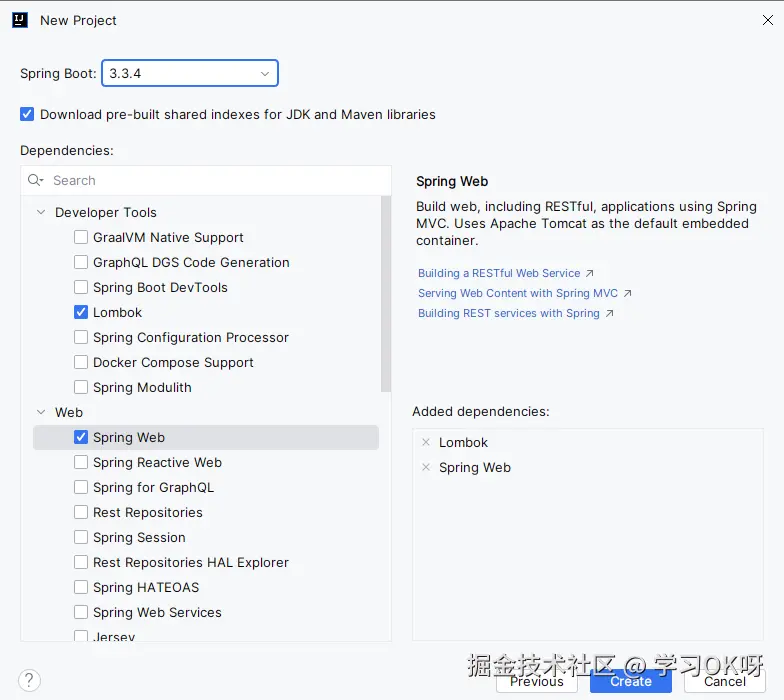Click the Developer Tools group label
The width and height of the screenshot is (784, 700).
(x=106, y=212)
